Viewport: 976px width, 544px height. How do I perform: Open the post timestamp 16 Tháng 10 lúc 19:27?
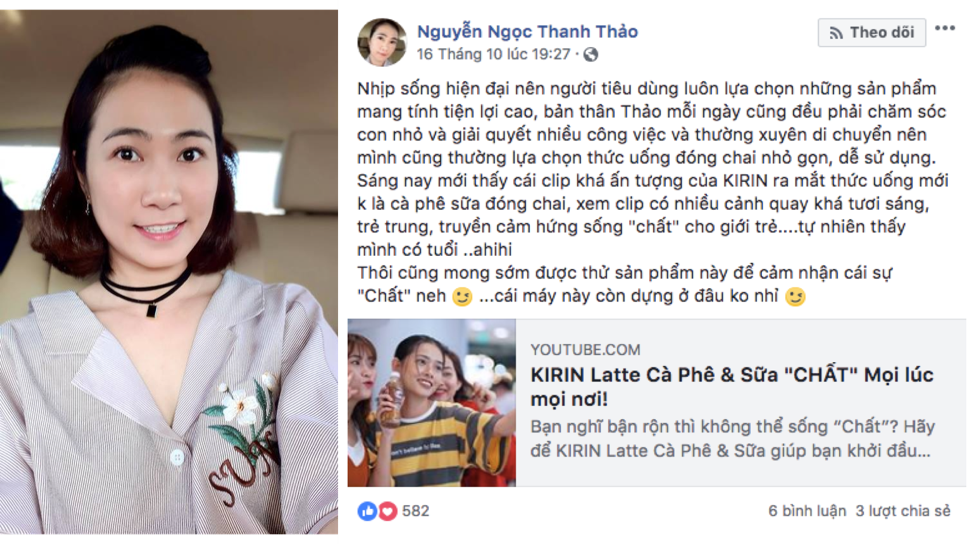click(493, 55)
